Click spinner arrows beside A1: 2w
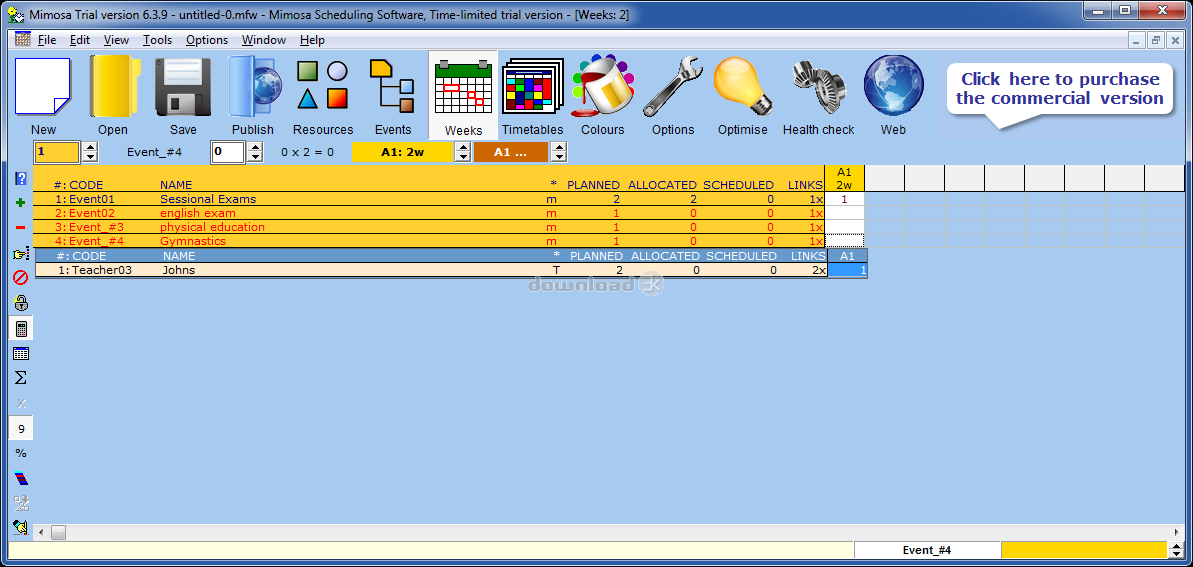The image size is (1193, 567). [x=462, y=152]
